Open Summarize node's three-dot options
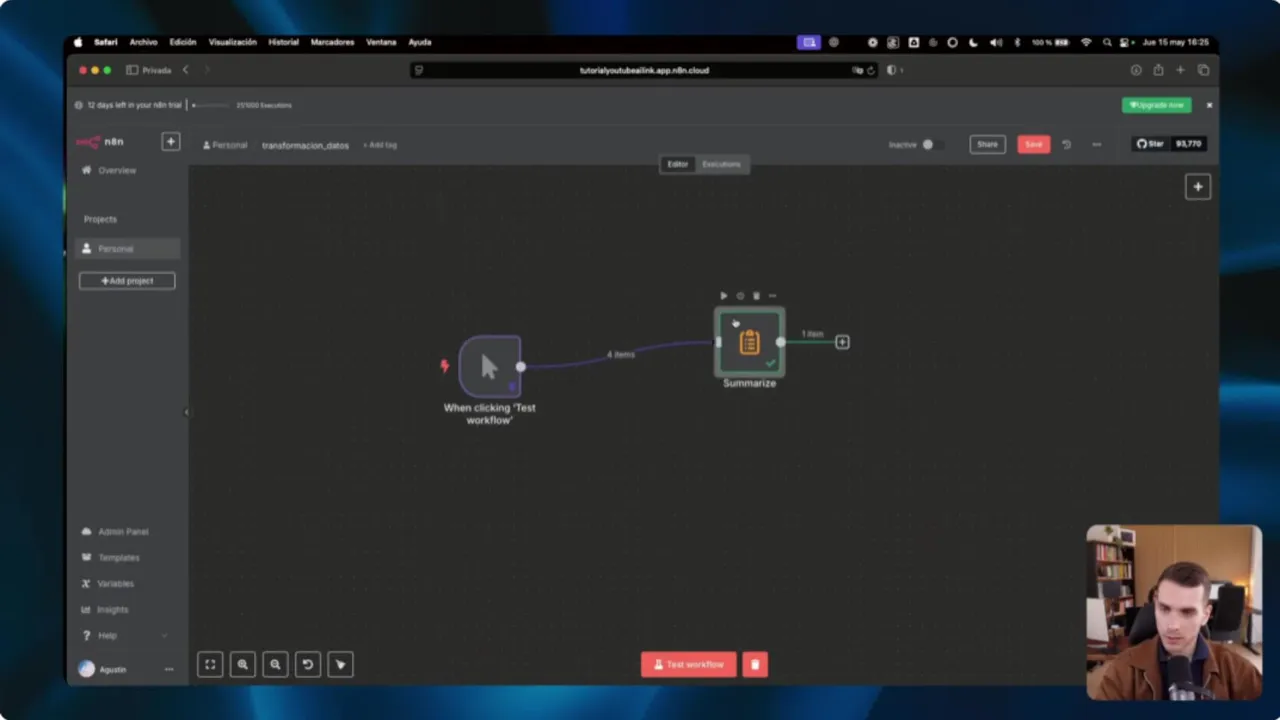The image size is (1280, 720). tap(772, 296)
